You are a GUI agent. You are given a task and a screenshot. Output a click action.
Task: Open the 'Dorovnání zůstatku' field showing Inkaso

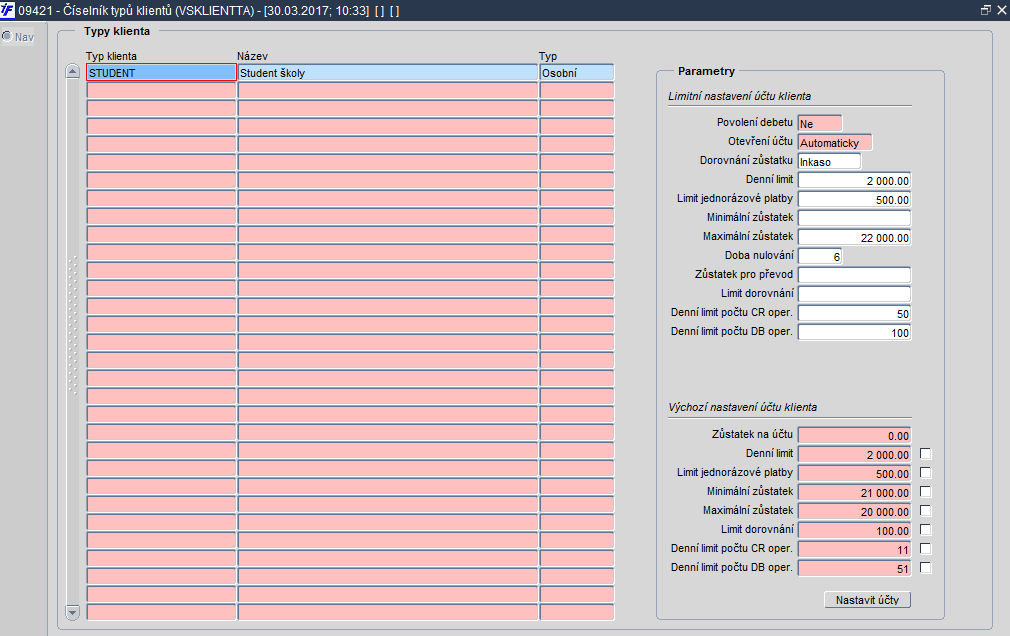coord(829,161)
